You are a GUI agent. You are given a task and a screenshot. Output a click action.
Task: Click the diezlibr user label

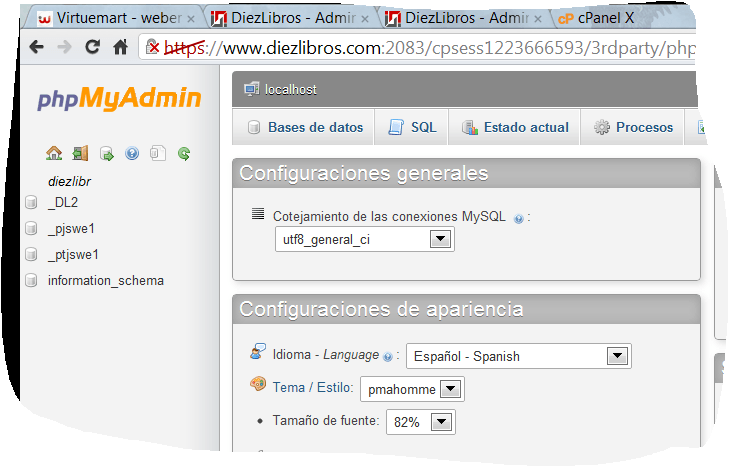(x=69, y=181)
